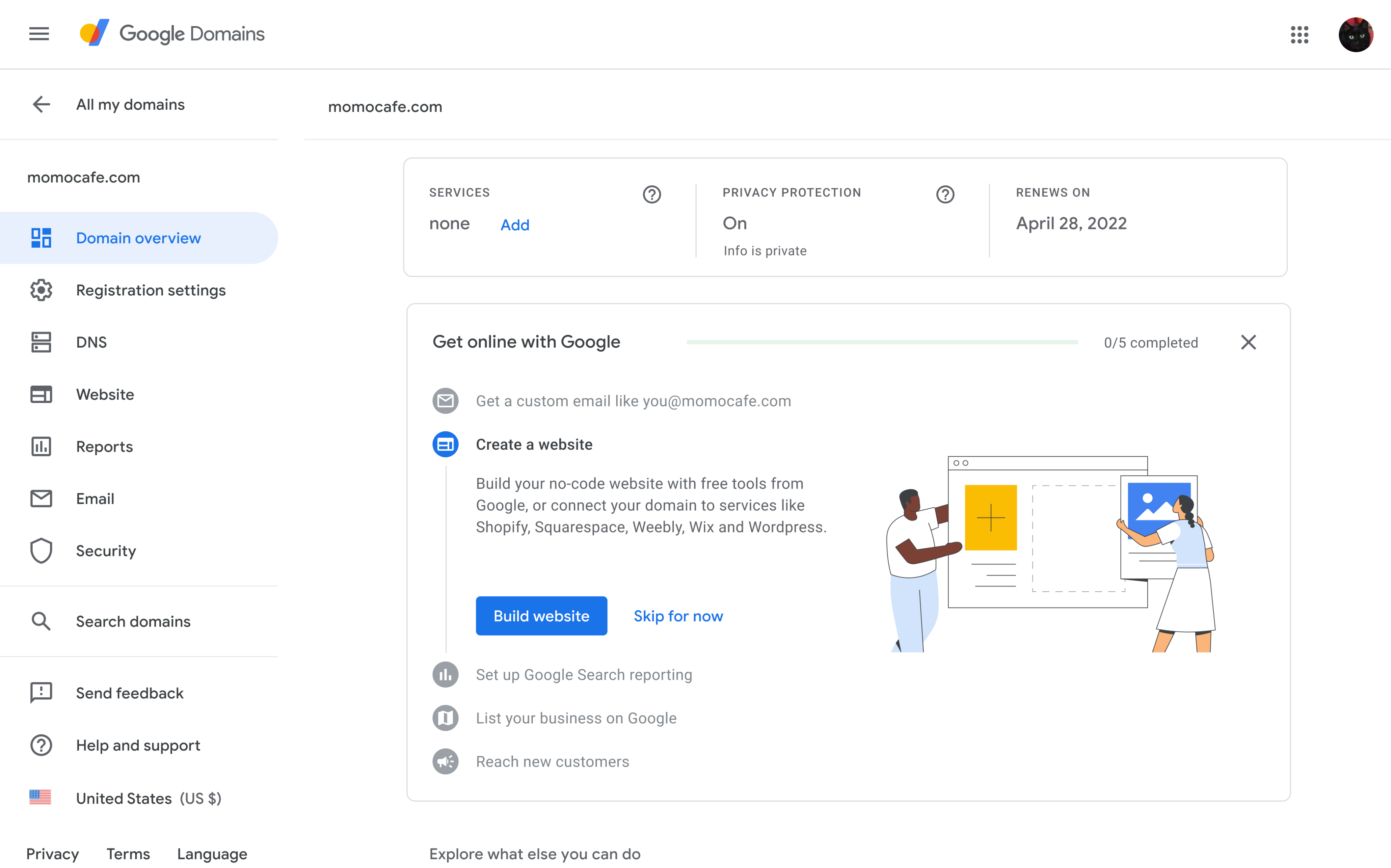Click the Registration settings gear icon
This screenshot has width=1391, height=868.
(41, 290)
